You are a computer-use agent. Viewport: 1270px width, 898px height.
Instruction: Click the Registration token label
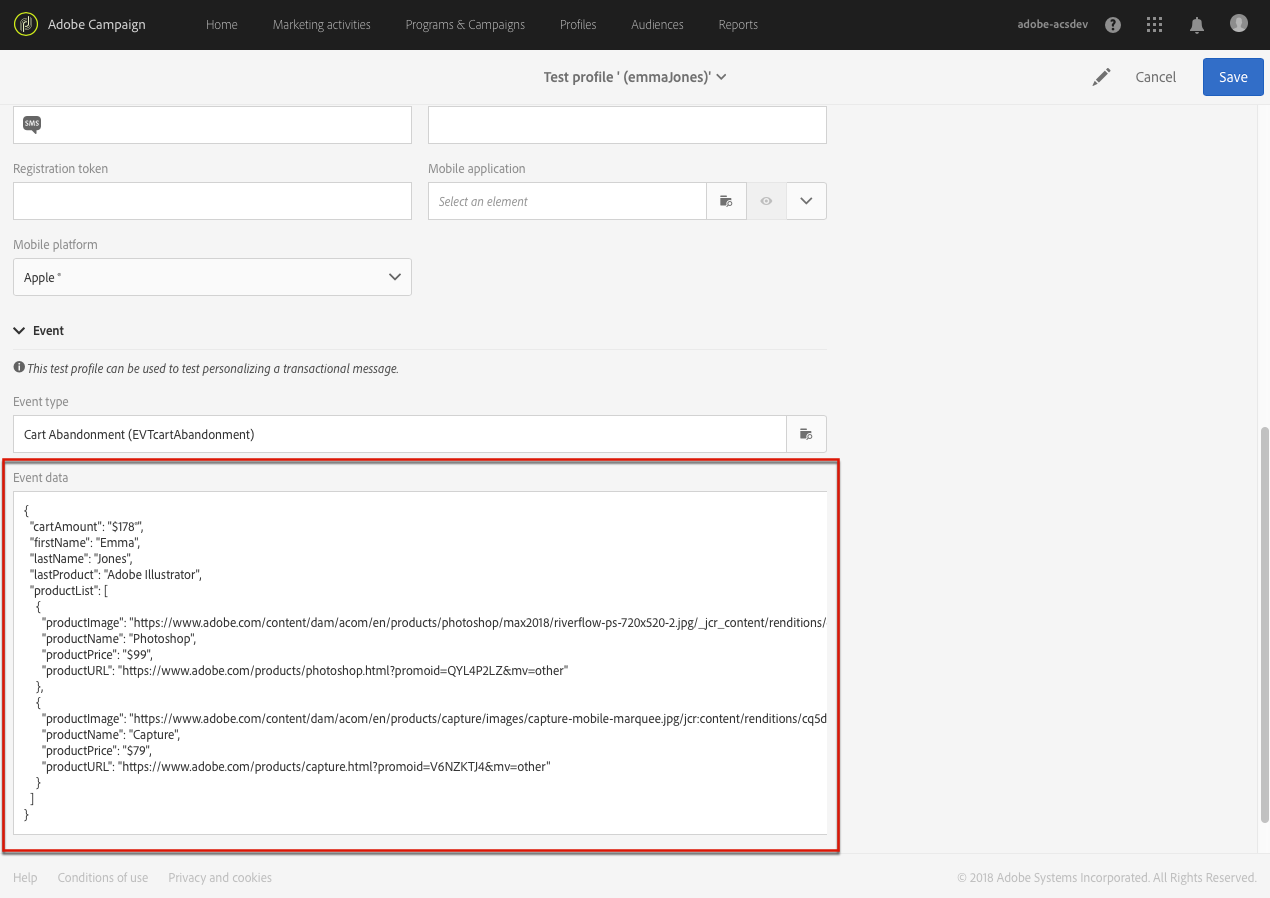coord(61,169)
